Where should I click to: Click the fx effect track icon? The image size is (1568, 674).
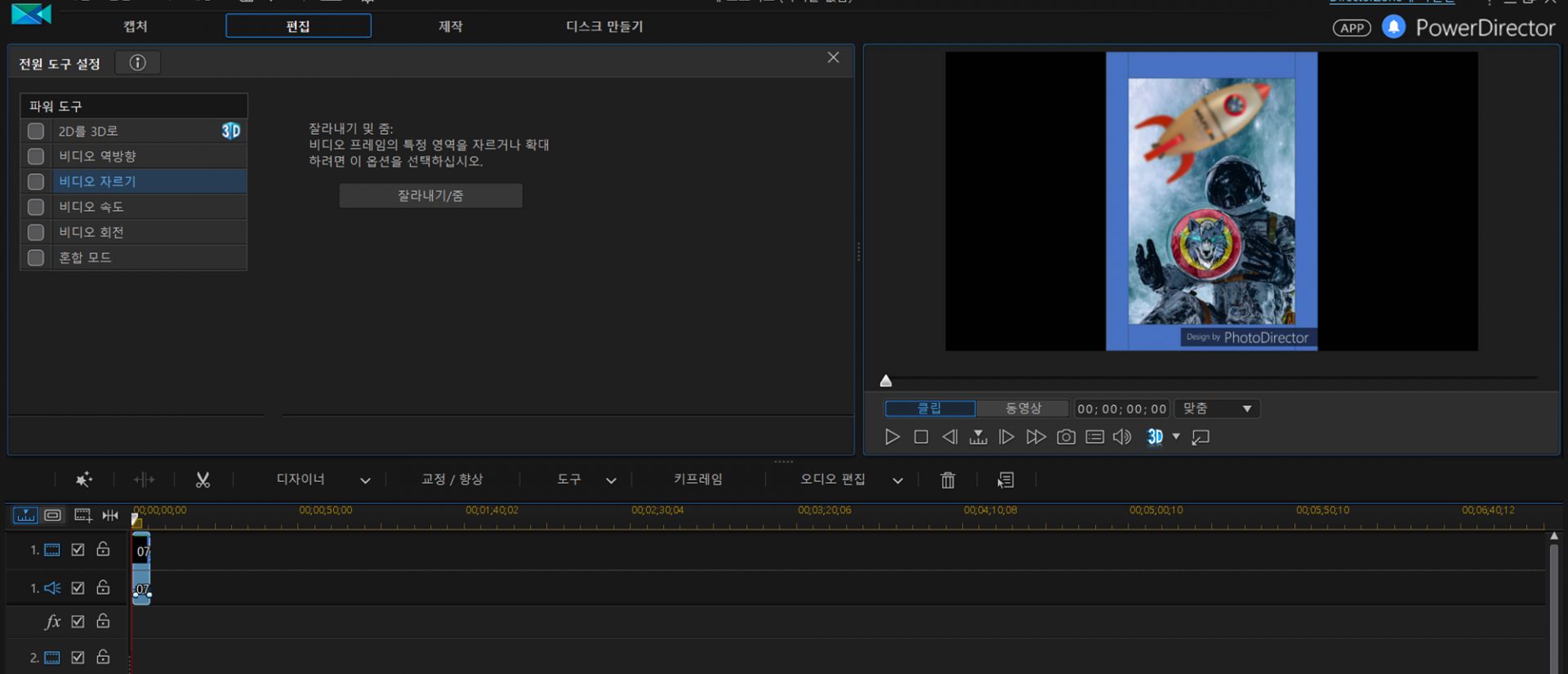click(x=52, y=622)
